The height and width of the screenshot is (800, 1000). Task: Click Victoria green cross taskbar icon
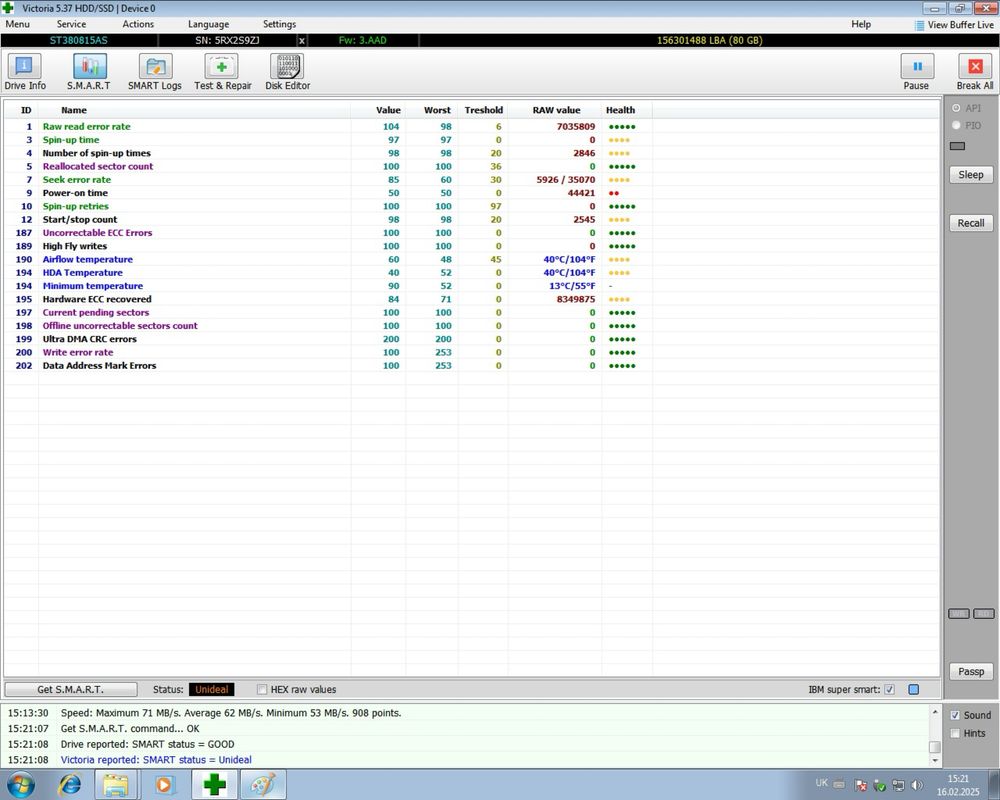(215, 784)
